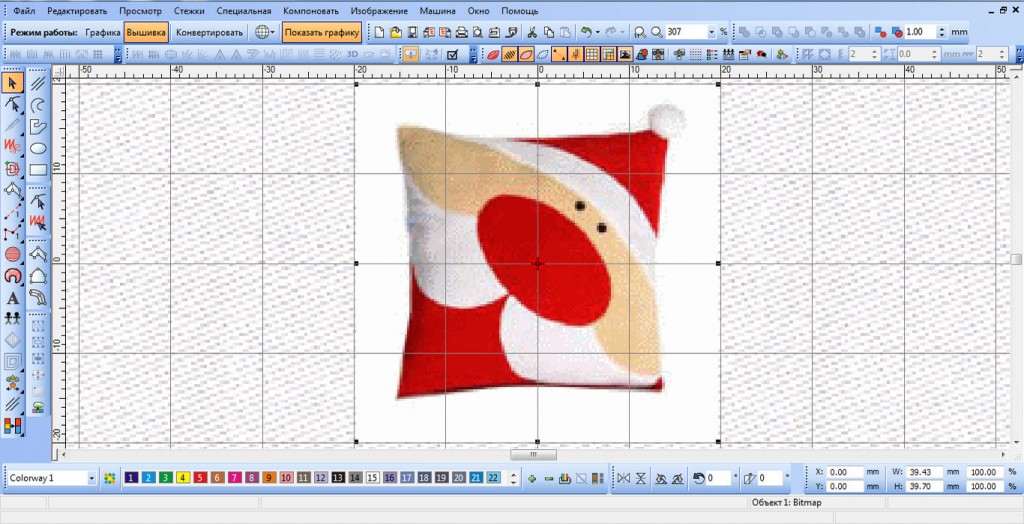The height and width of the screenshot is (524, 1024).
Task: Select the lettering 'A' tool
Action: click(x=13, y=298)
